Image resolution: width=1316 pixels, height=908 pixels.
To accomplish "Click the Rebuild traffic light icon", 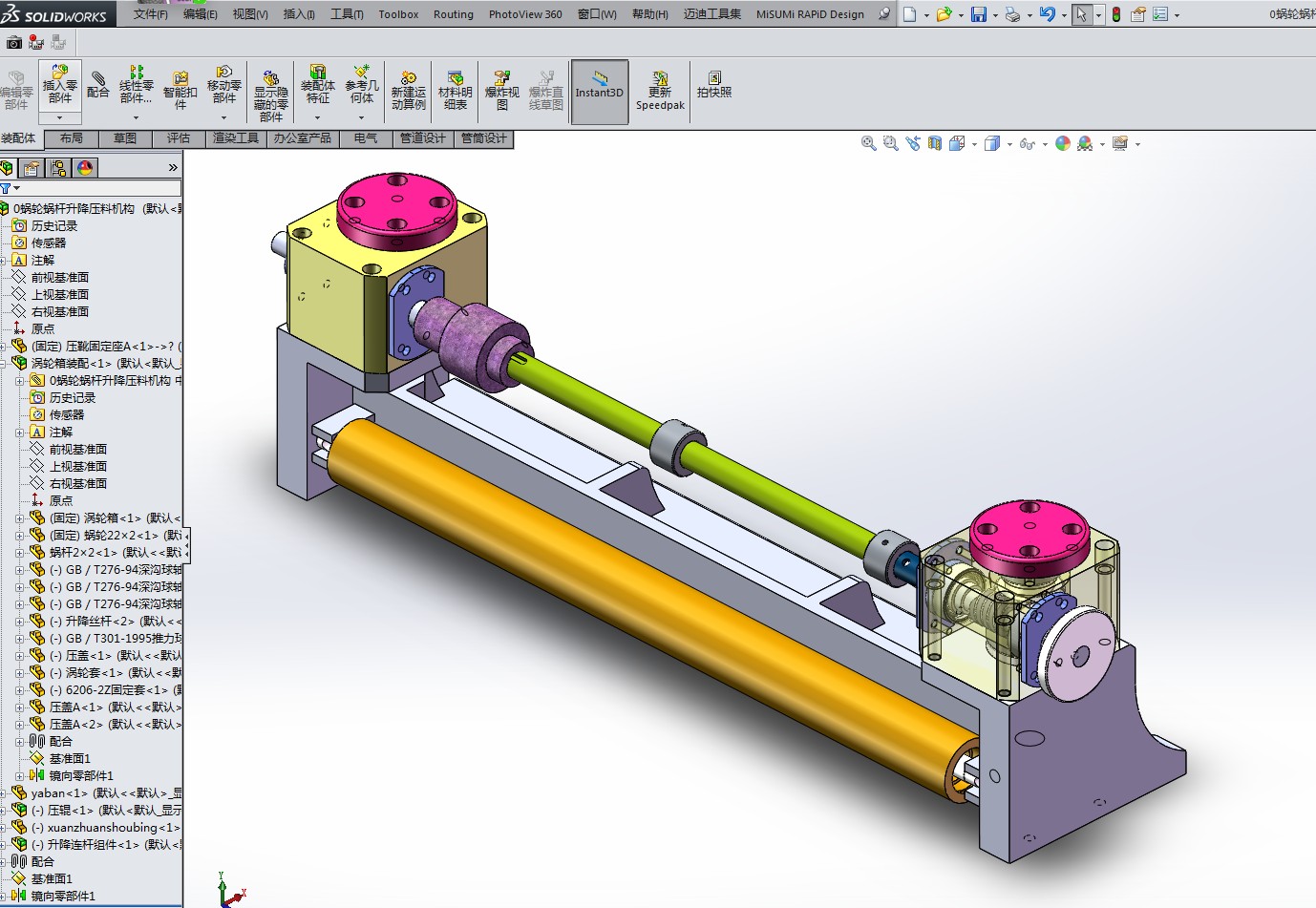I will click(x=1115, y=14).
